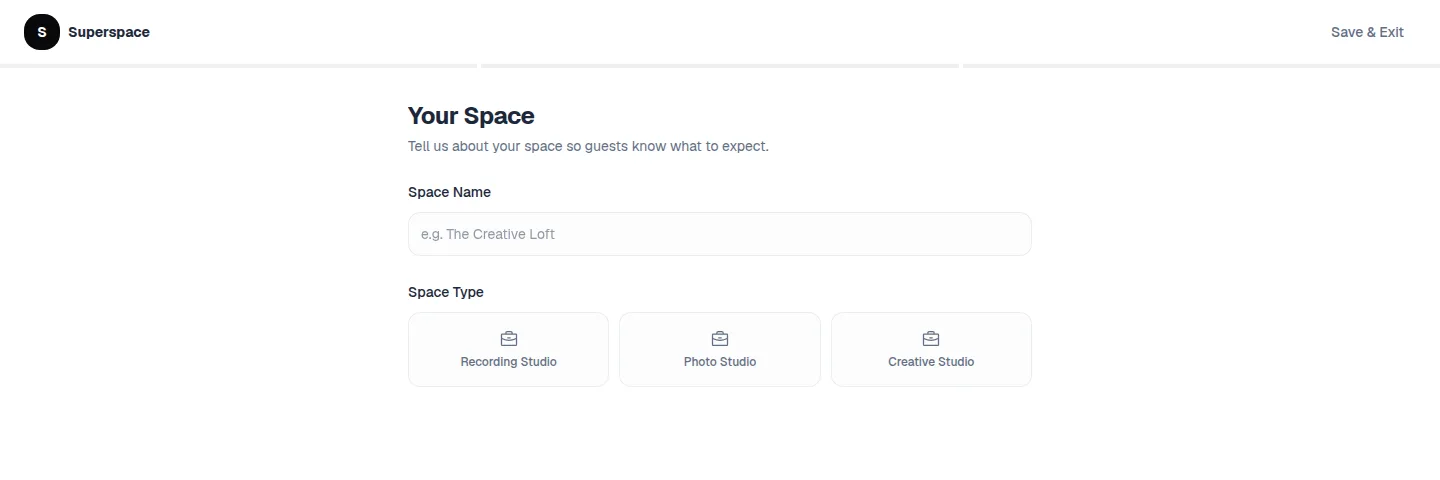Click the "Space Name" label
This screenshot has height=480, width=1440.
click(449, 192)
